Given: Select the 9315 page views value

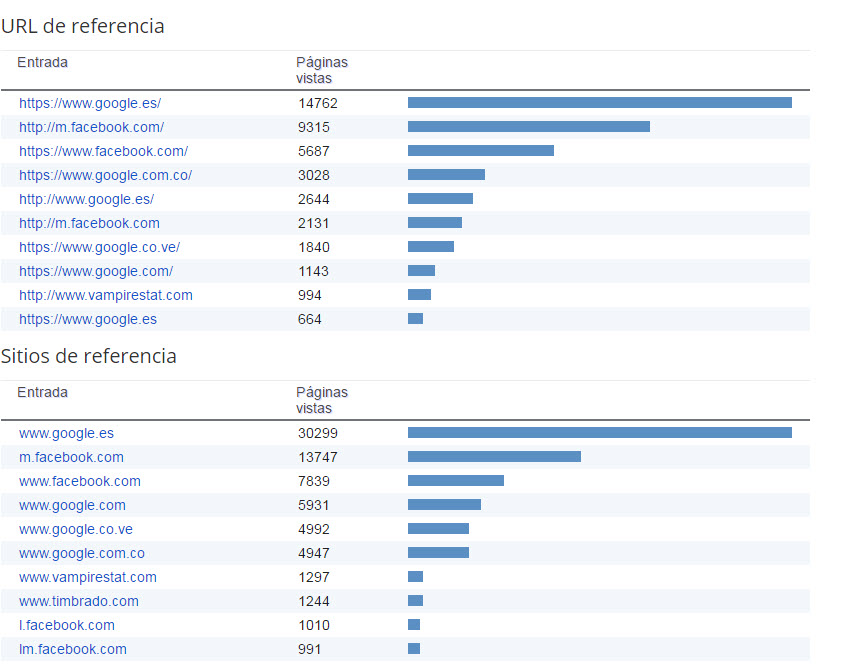Looking at the screenshot, I should (314, 127).
